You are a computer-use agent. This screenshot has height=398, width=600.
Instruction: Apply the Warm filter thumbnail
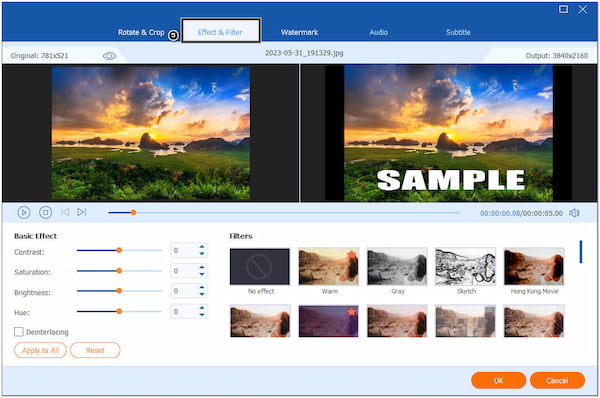point(328,267)
